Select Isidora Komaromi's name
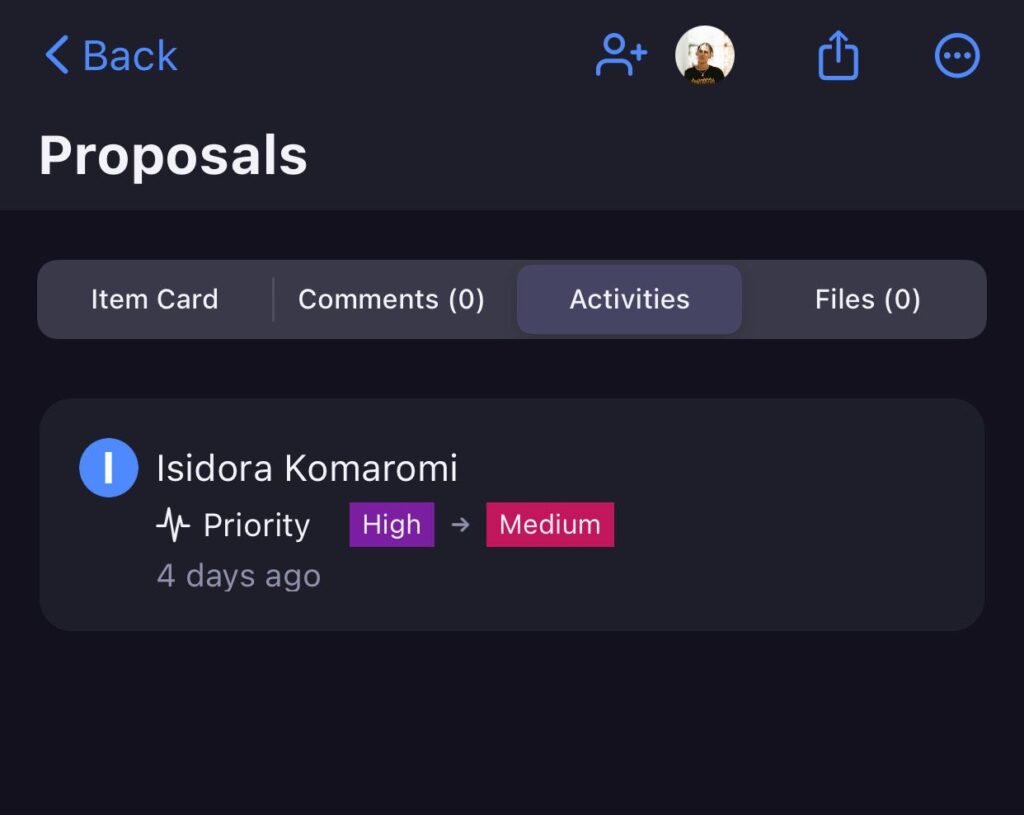The height and width of the screenshot is (815, 1024). pyautogui.click(x=308, y=467)
